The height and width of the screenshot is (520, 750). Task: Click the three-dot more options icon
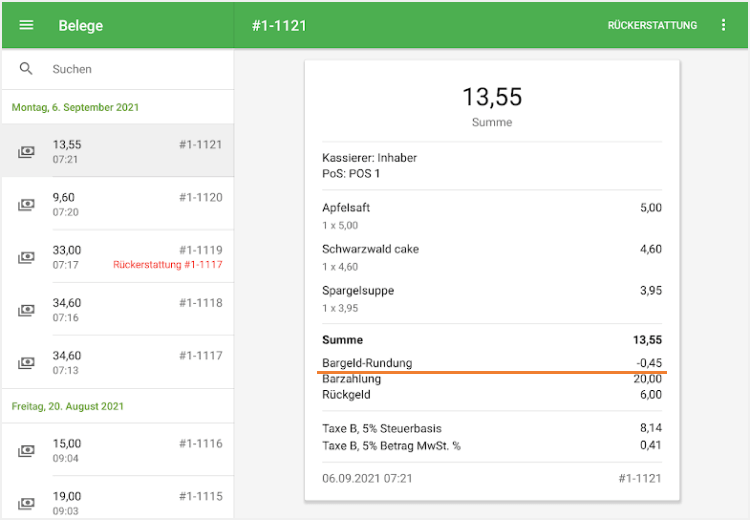point(724,25)
